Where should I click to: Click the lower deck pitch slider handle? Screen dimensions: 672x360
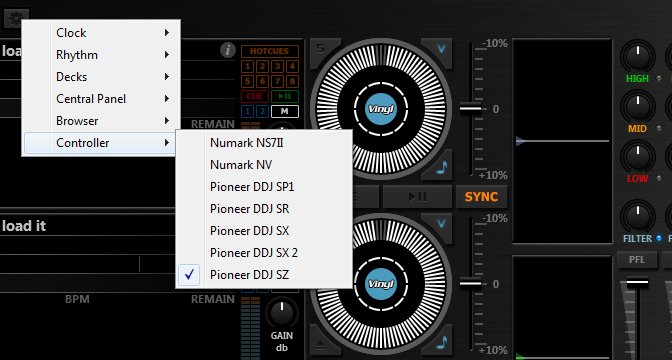pos(471,284)
